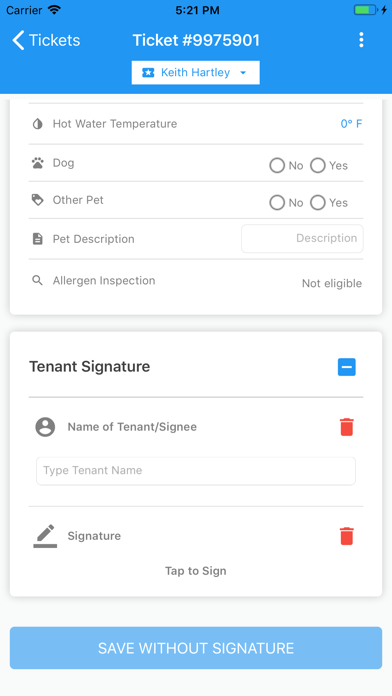392x696 pixels.
Task: Tap the Allergen Inspection magnifier icon
Action: (38, 281)
